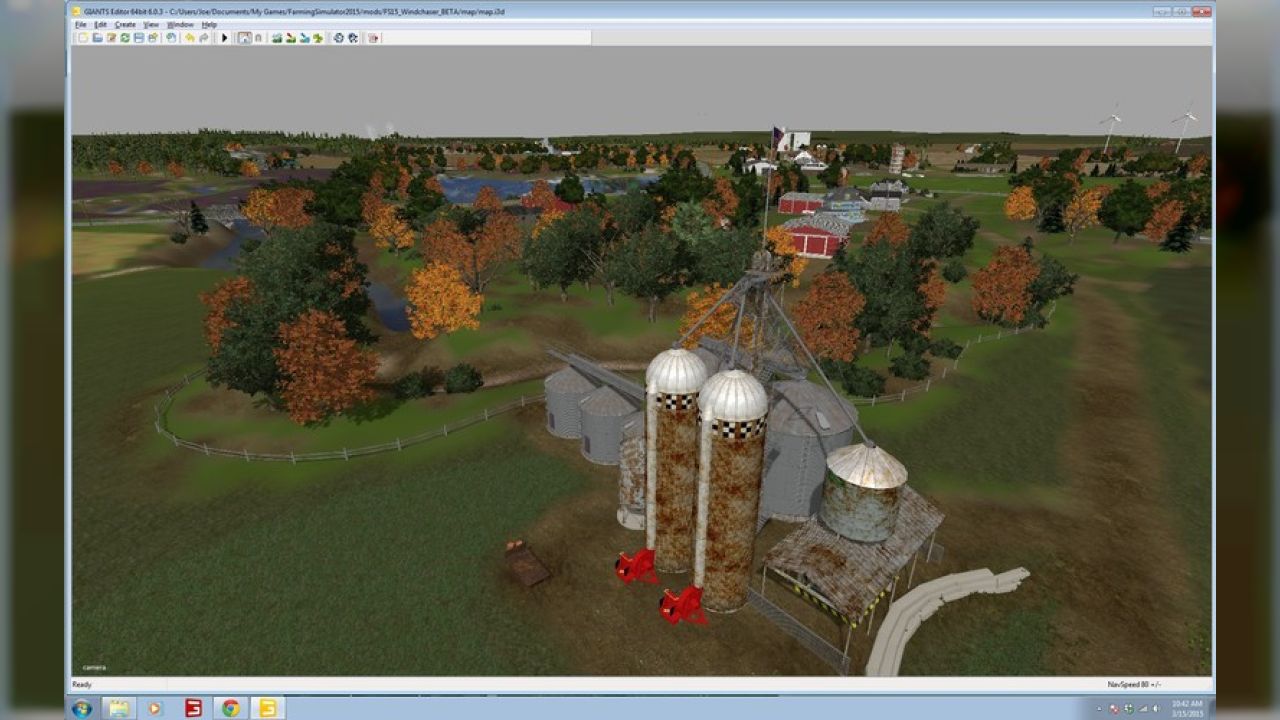Click the Open file folder icon
Viewport: 1280px width, 720px height.
(x=97, y=37)
